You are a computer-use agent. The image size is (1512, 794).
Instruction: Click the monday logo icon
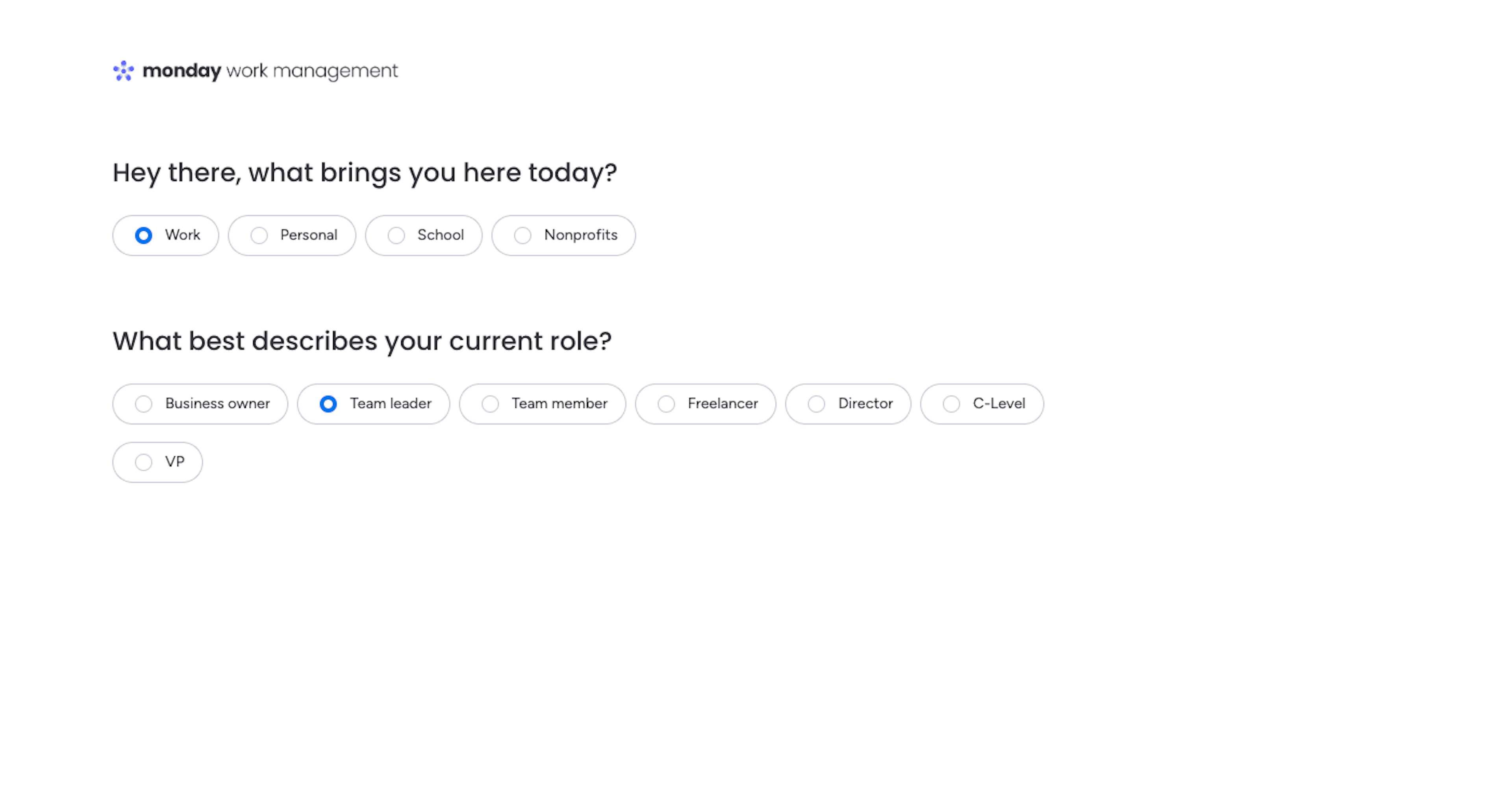(x=123, y=70)
